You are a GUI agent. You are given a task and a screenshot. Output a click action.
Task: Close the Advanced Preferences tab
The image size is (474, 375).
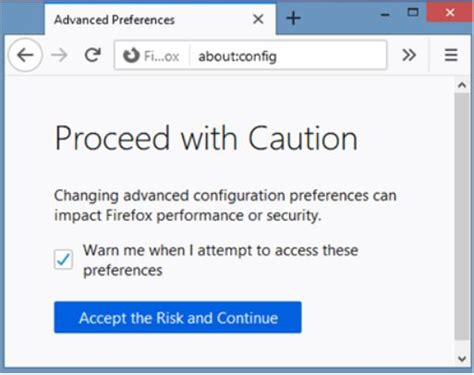[258, 19]
